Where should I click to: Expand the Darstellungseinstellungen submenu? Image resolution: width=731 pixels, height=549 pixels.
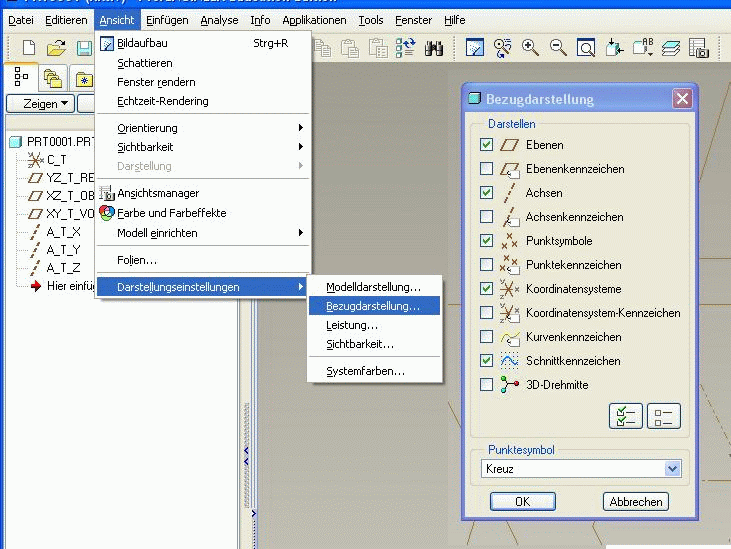pyautogui.click(x=202, y=287)
